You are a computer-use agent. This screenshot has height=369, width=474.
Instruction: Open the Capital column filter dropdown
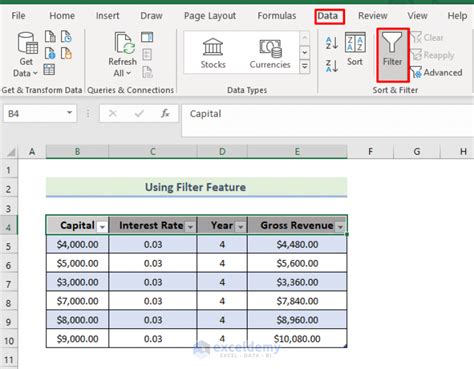coord(102,227)
